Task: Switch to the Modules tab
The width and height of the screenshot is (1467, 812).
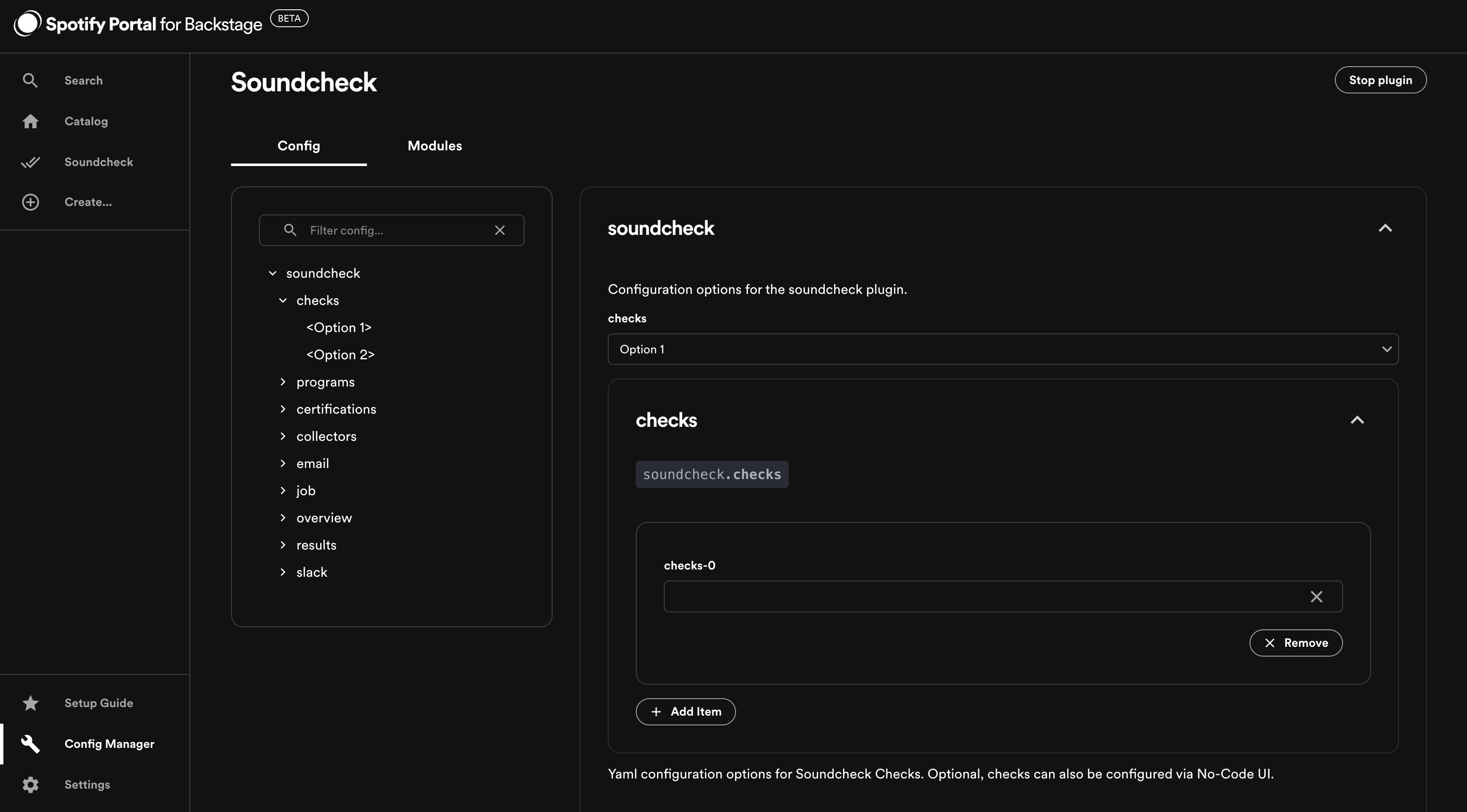Action: pos(434,146)
